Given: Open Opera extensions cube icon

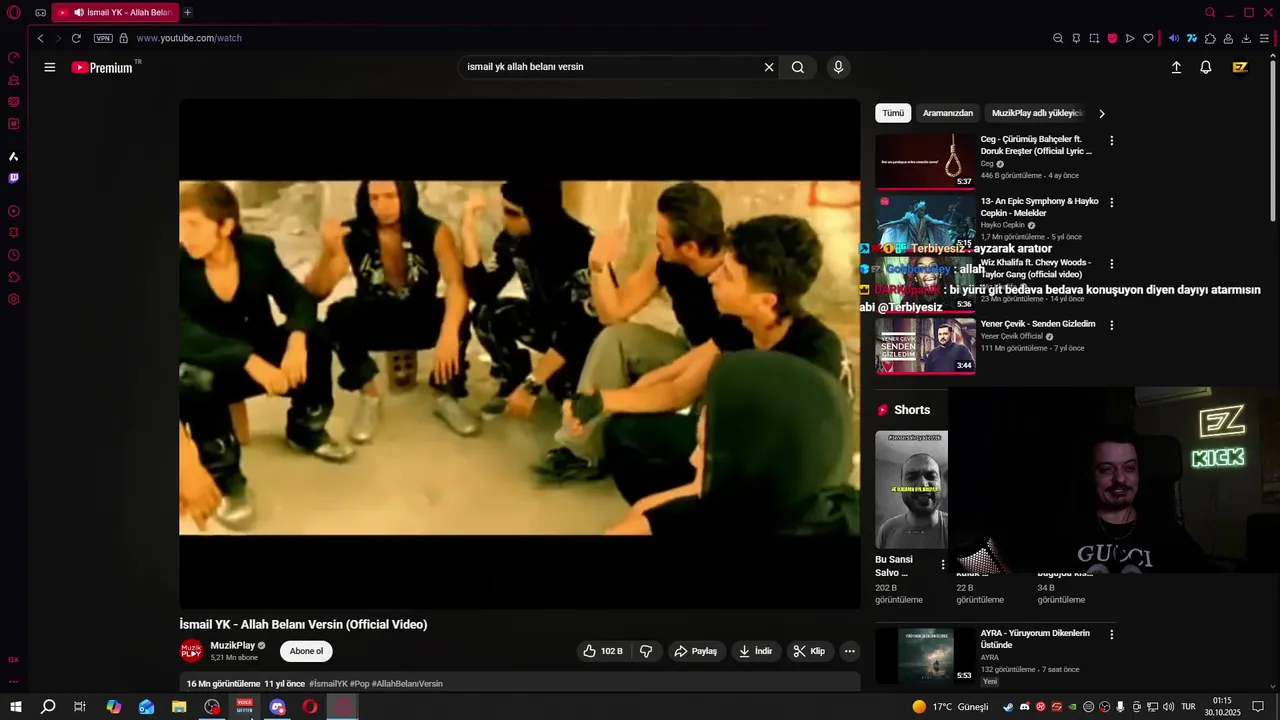Looking at the screenshot, I should tap(1210, 38).
